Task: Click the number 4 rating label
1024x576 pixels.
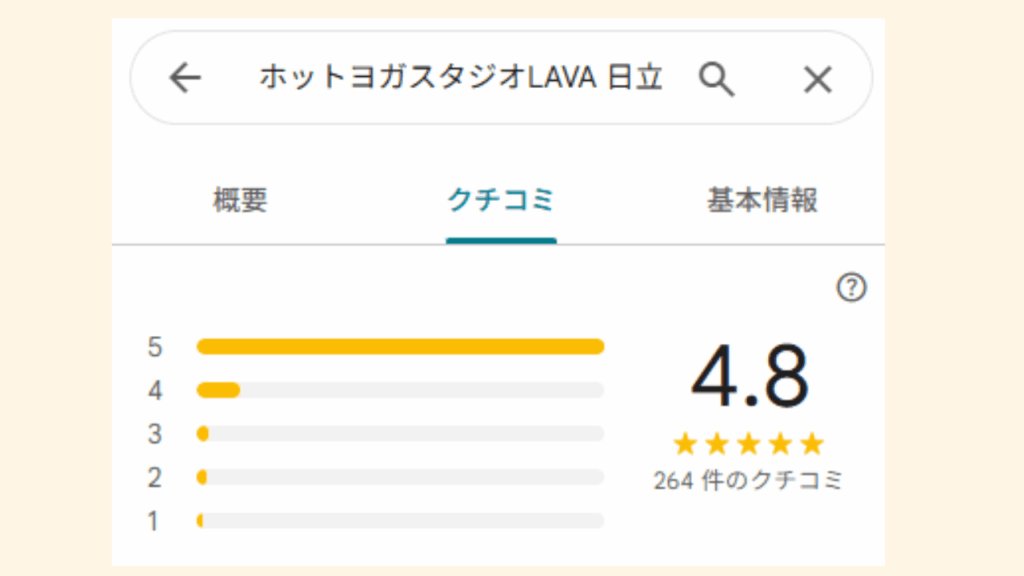Action: 155,391
